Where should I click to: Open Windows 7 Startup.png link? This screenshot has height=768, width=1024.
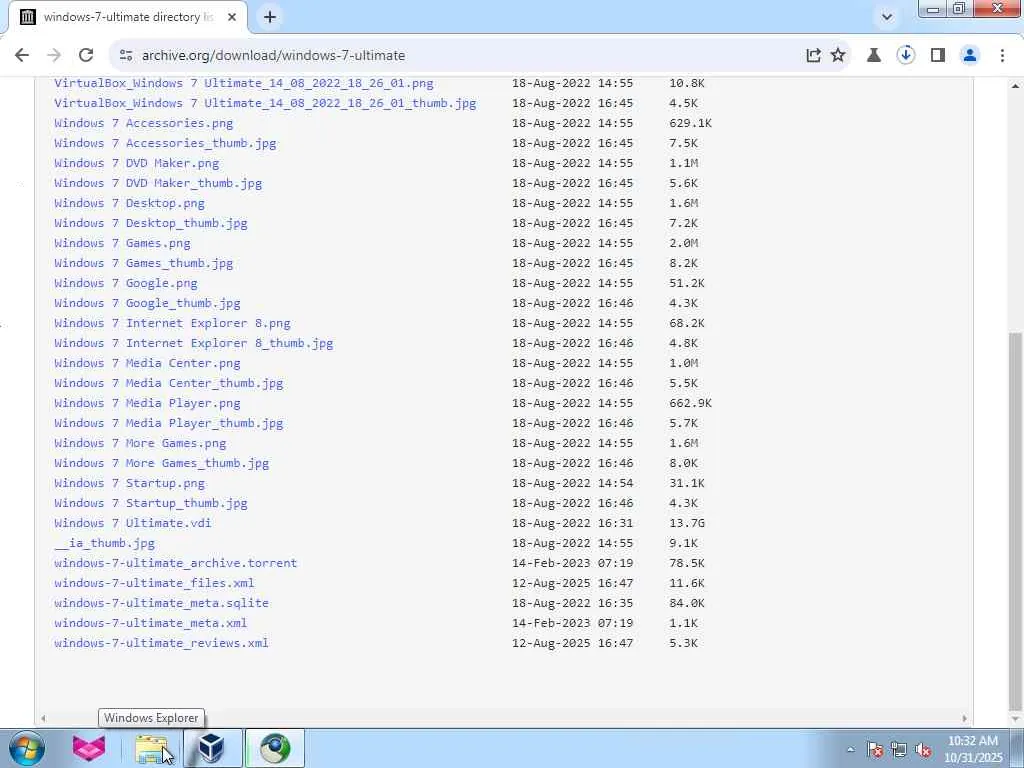(129, 483)
